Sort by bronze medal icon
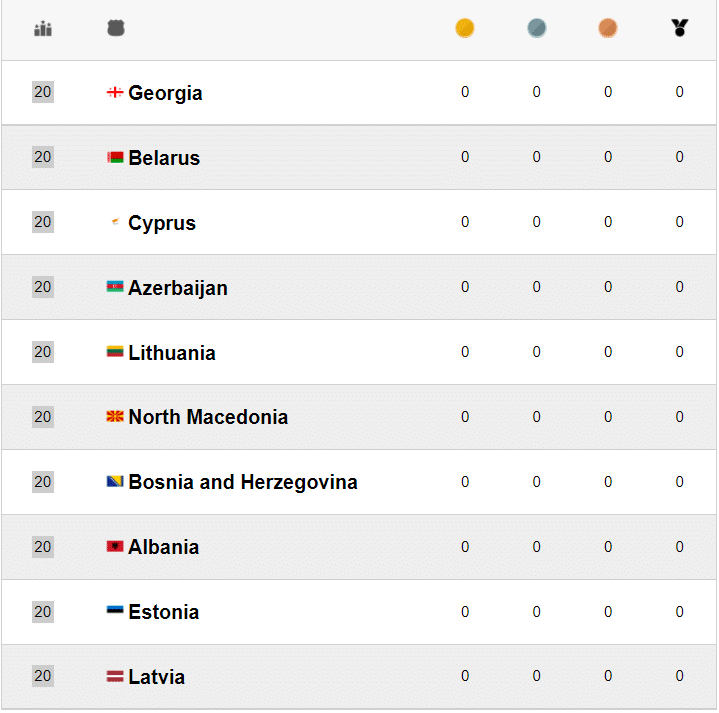Screen dimensions: 719x713 click(x=608, y=29)
